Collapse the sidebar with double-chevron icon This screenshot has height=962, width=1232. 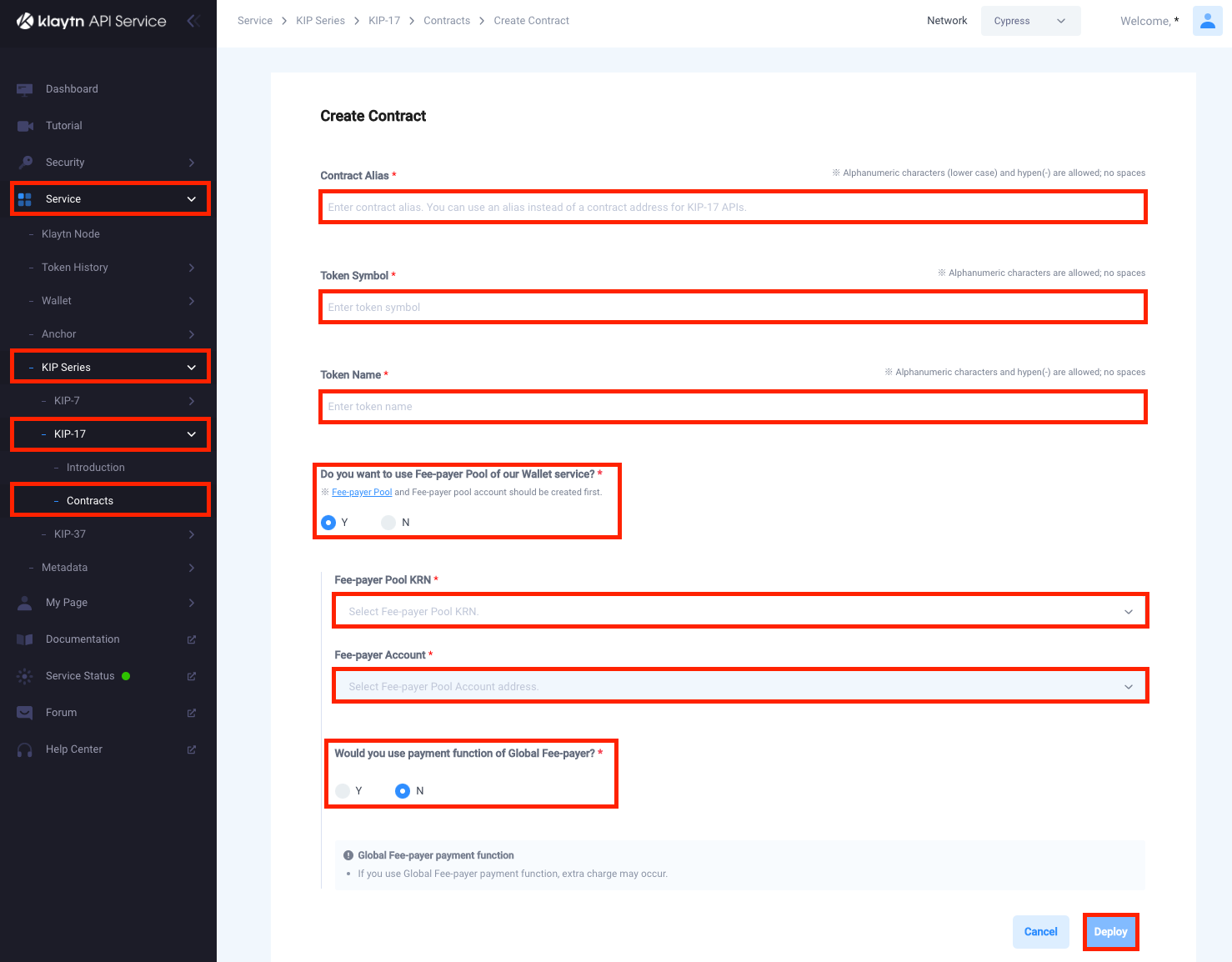coord(193,21)
